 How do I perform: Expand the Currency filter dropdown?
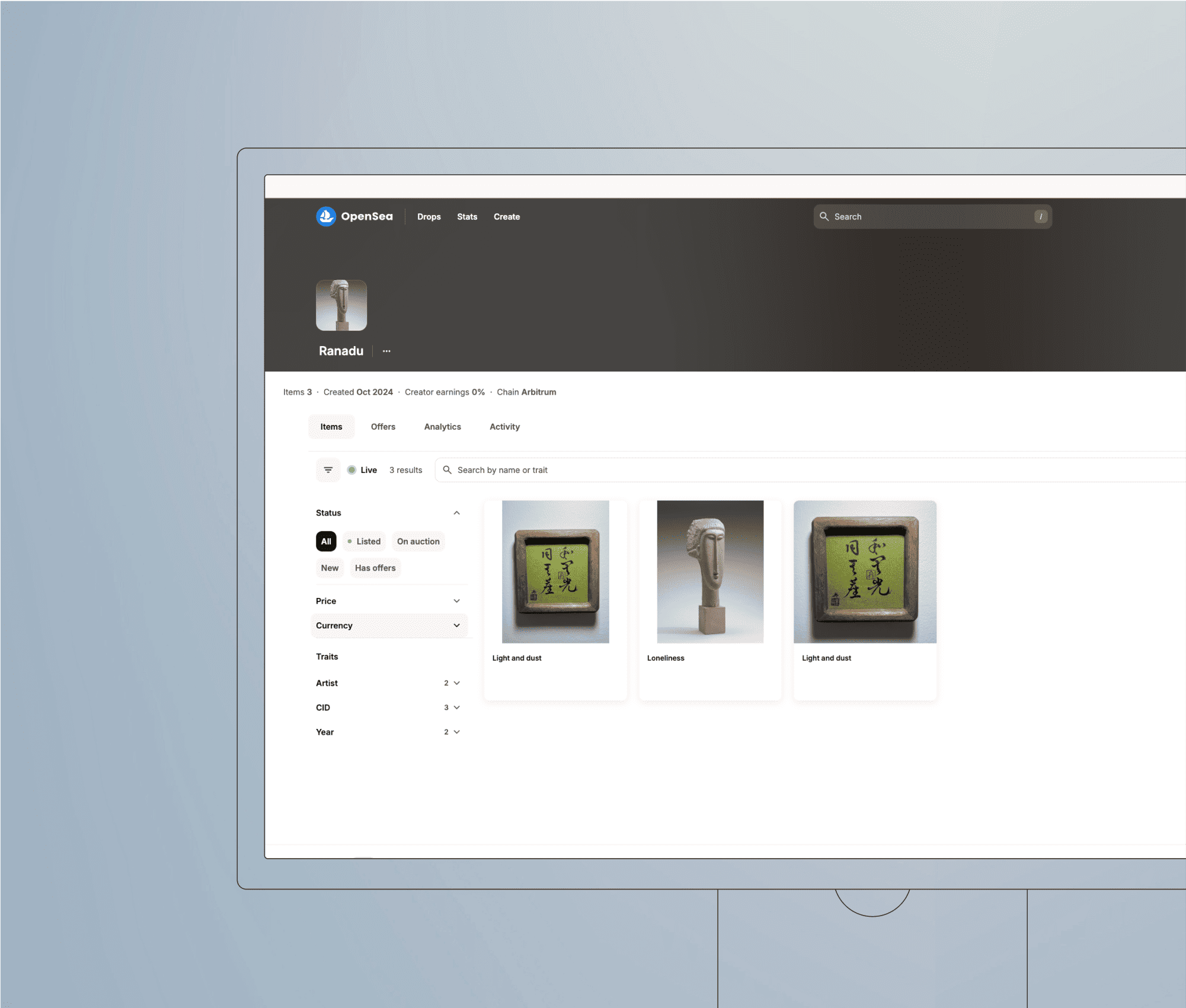pos(456,625)
